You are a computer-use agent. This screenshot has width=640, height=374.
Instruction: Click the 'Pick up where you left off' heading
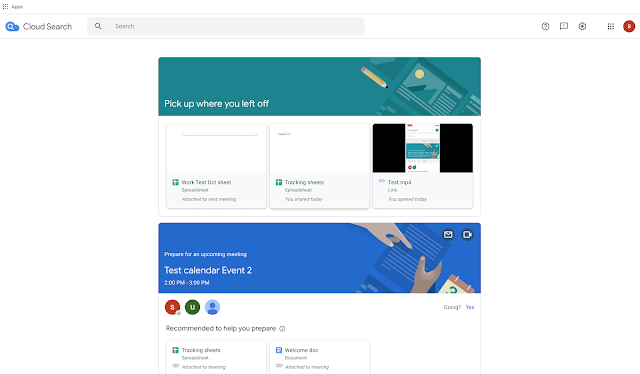216,104
